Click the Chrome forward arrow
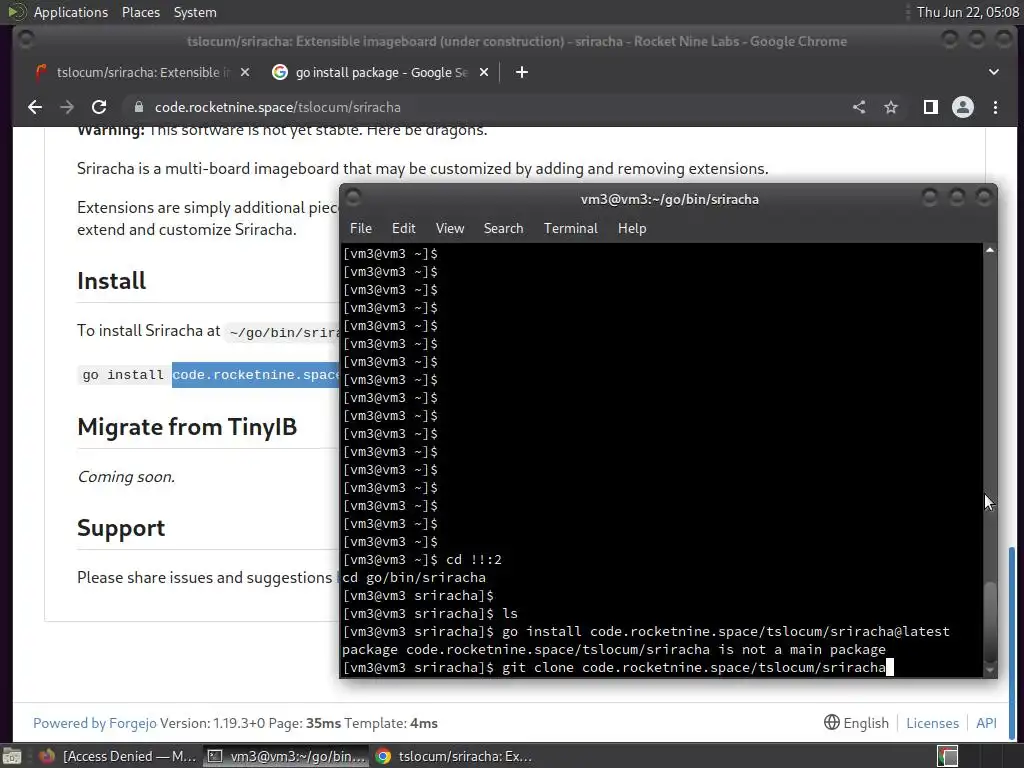The height and width of the screenshot is (768, 1024). pos(67,107)
